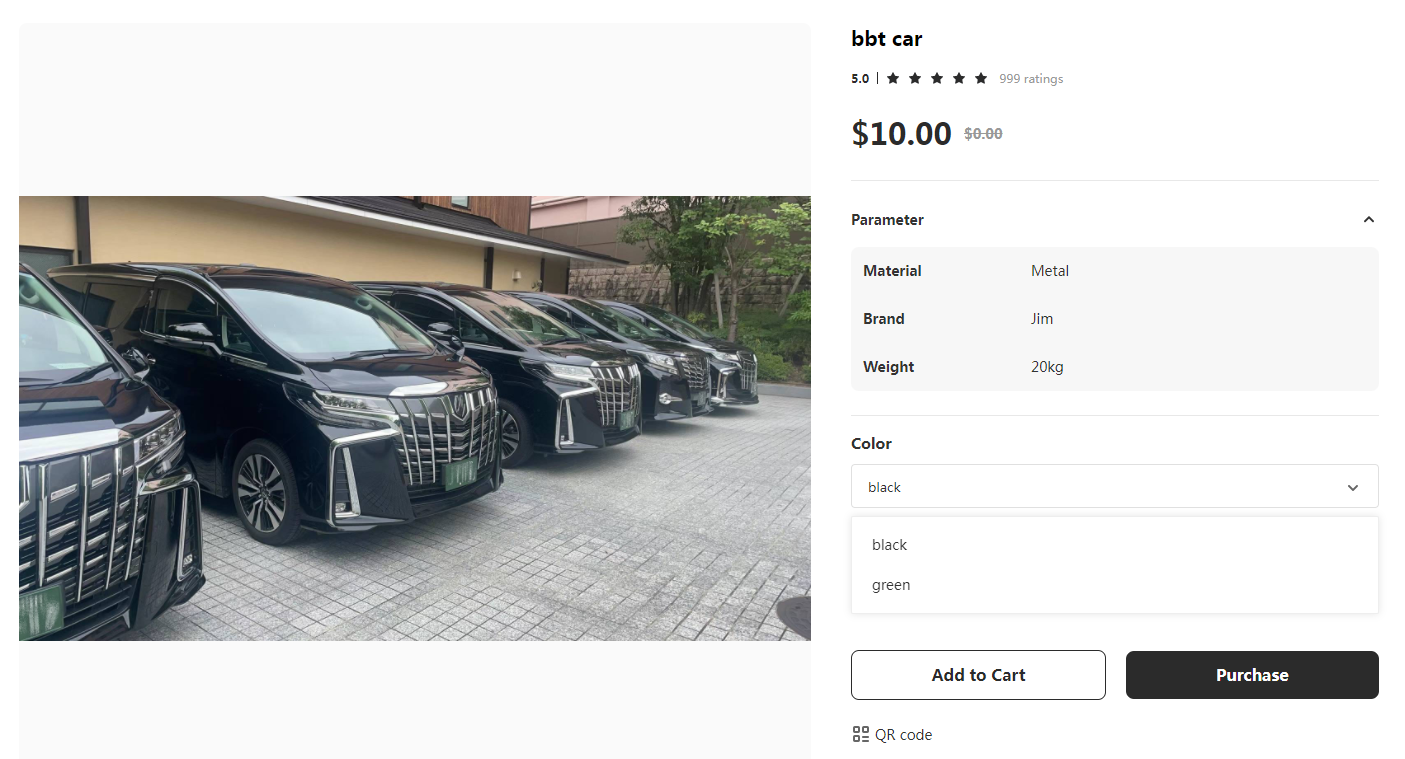Viewport: 1405px width, 759px height.
Task: Click the bbt car product title
Action: (887, 39)
